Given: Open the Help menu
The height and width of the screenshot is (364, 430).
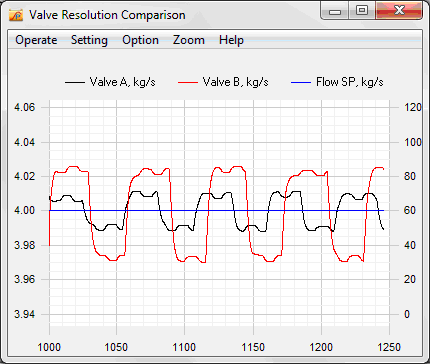Looking at the screenshot, I should (x=231, y=40).
